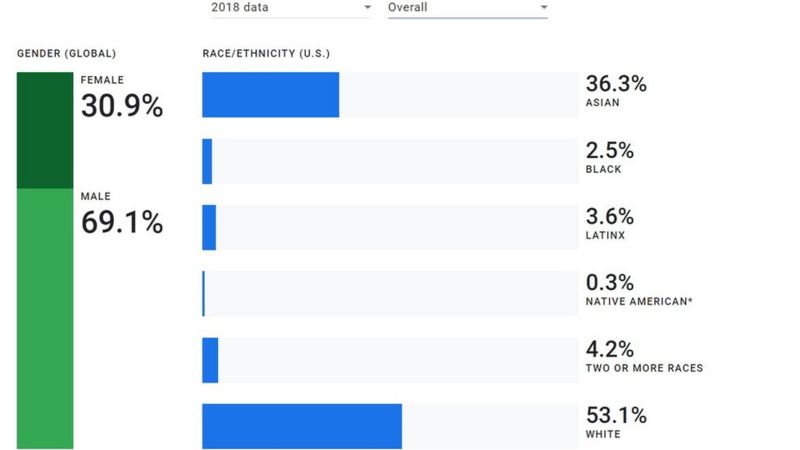The image size is (800, 450).
Task: Click the 36.3% Asian value
Action: [x=616, y=85]
